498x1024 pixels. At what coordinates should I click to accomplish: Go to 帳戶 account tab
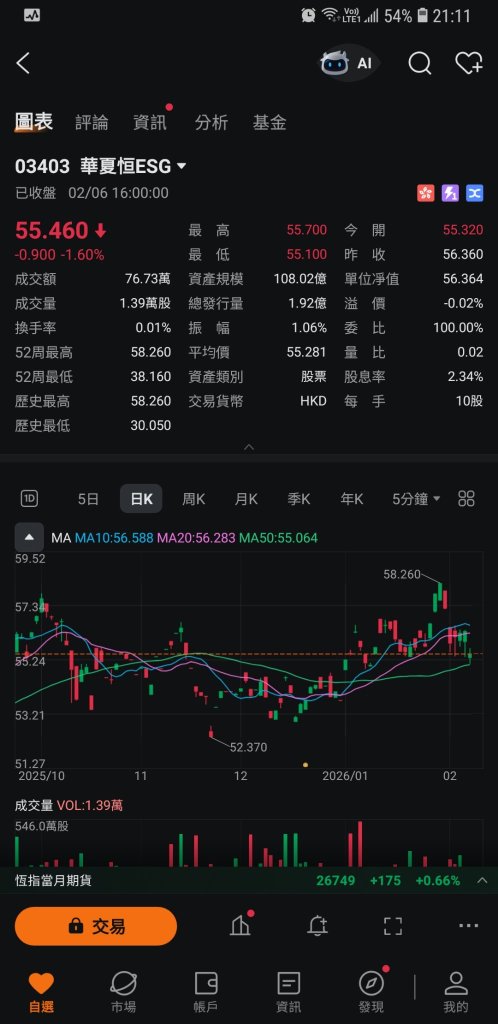coord(206,992)
